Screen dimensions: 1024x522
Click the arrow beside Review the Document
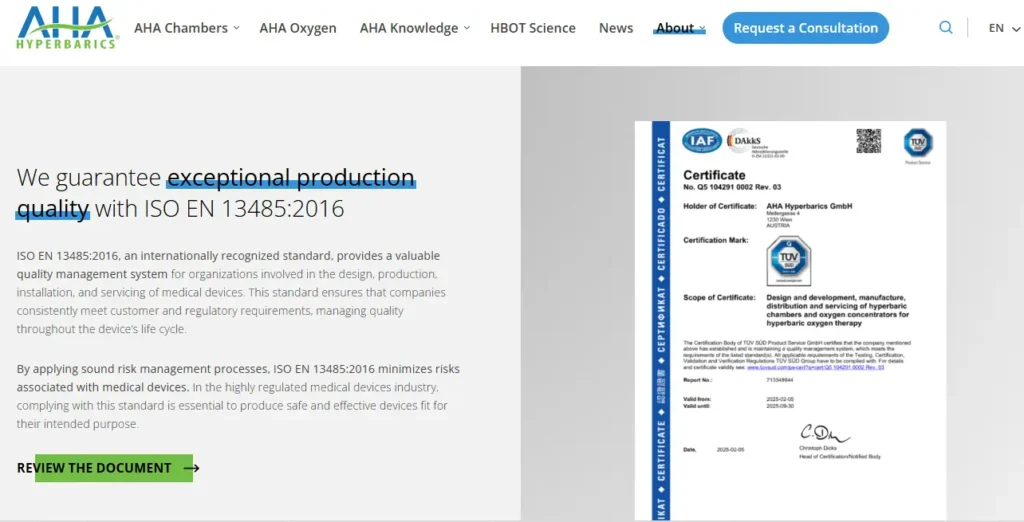[191, 468]
